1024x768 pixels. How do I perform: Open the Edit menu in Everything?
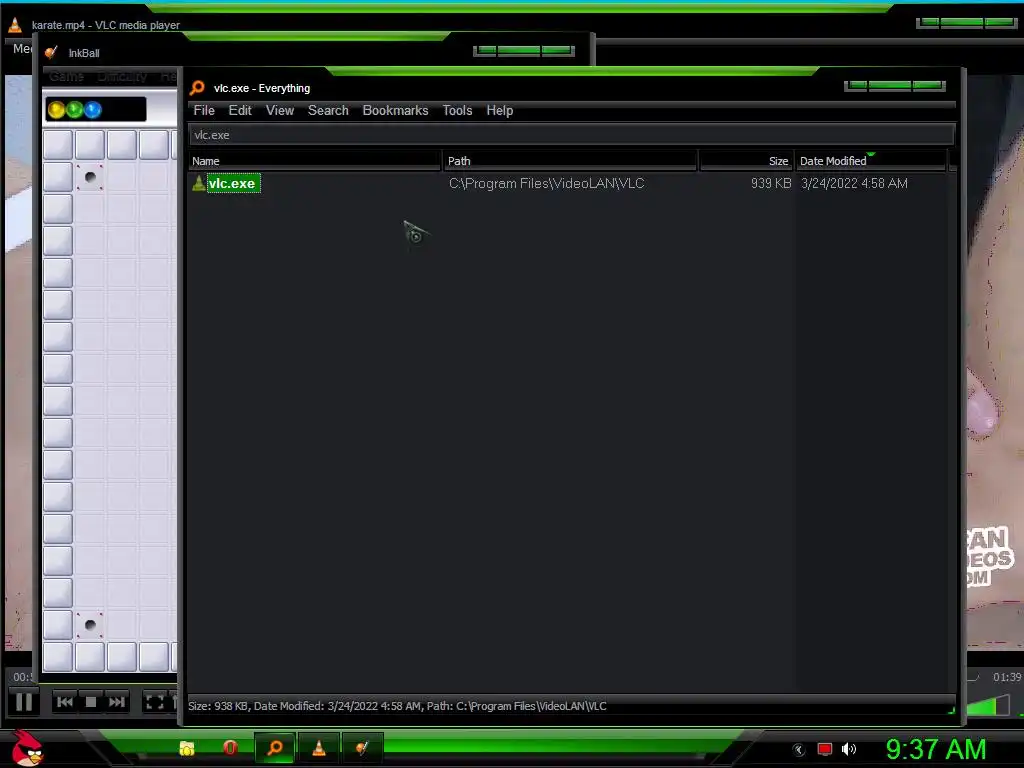click(x=240, y=110)
